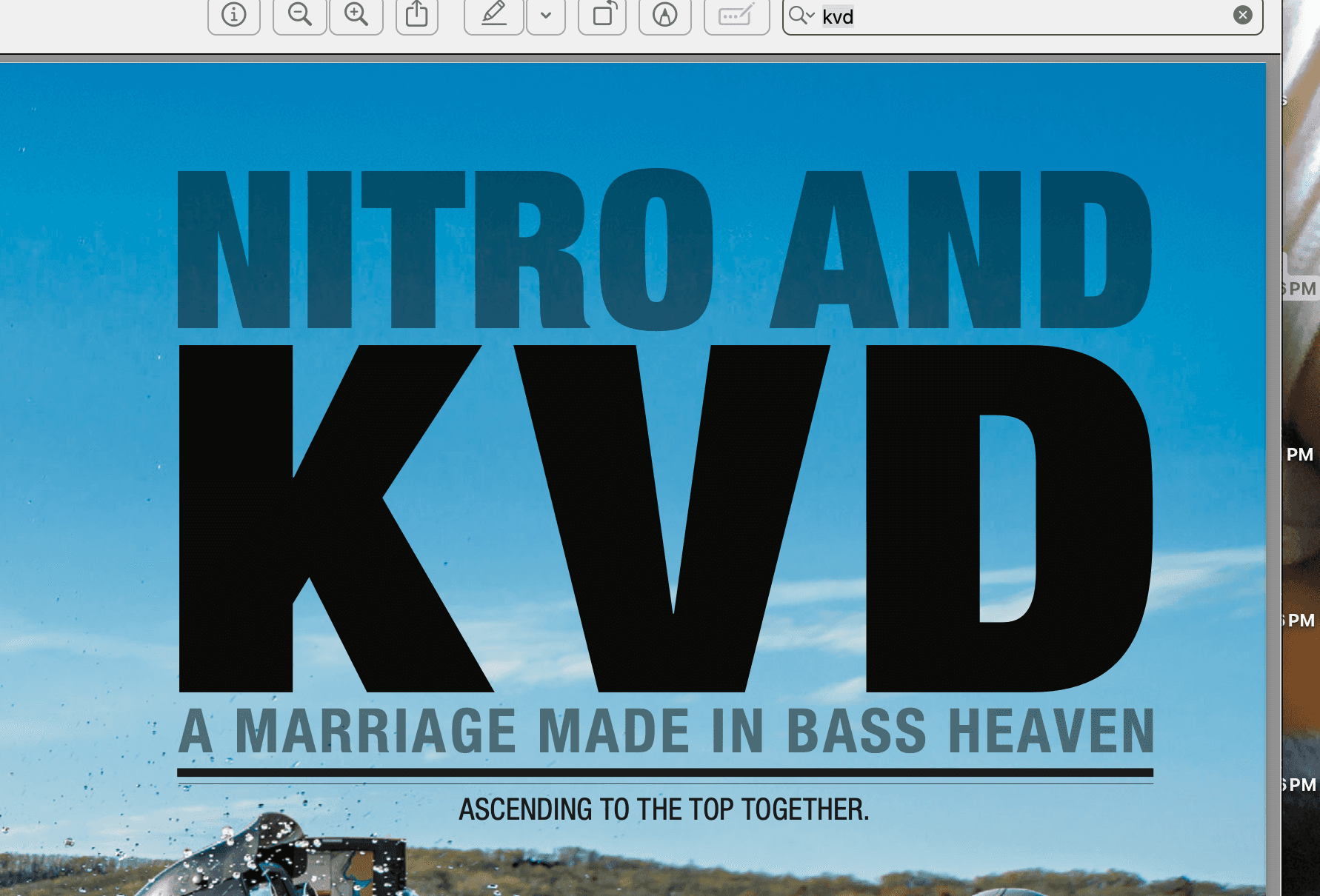Open search options via the magnifier chevron
Image resolution: width=1320 pixels, height=896 pixels.
tap(801, 16)
